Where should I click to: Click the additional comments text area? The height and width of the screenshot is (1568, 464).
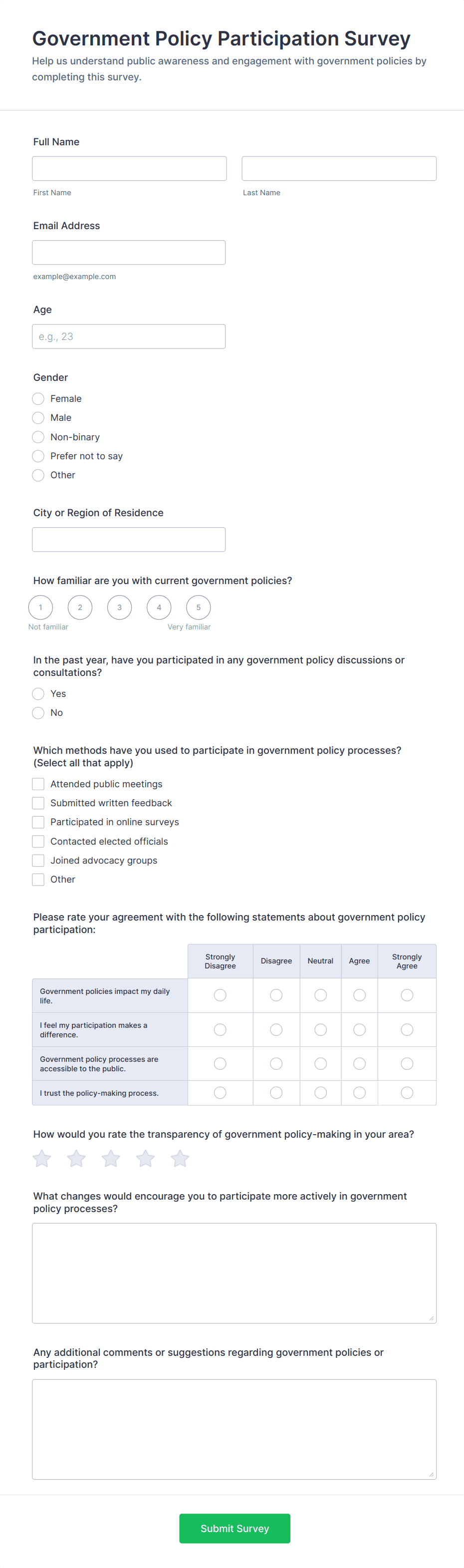[x=234, y=1429]
